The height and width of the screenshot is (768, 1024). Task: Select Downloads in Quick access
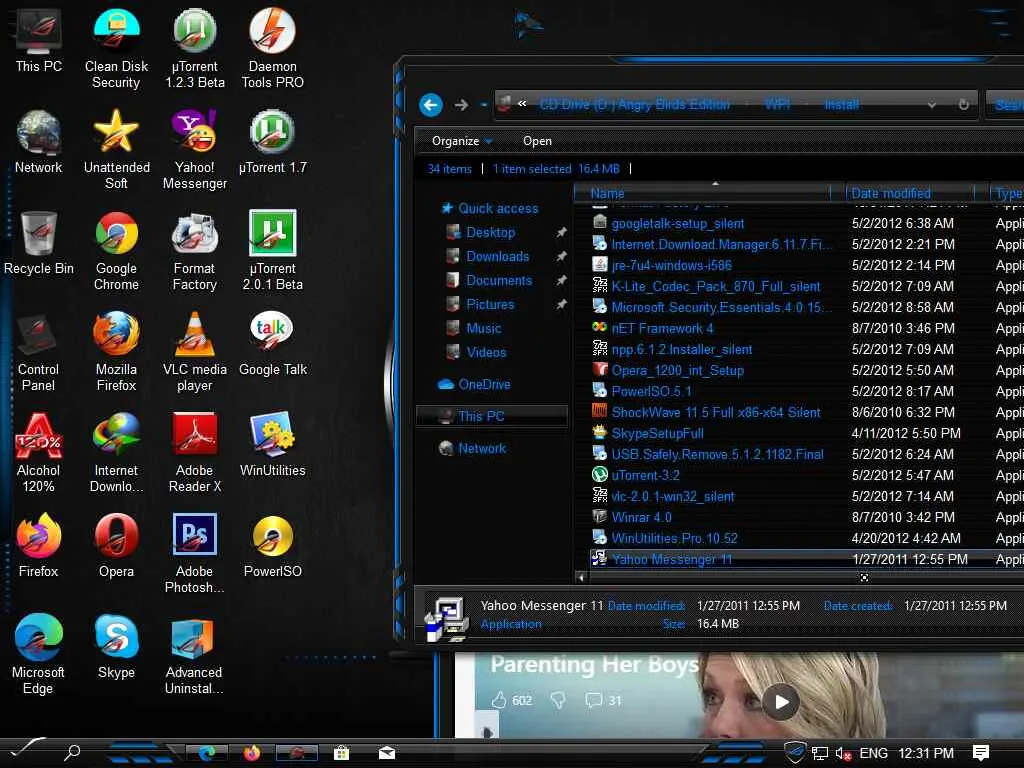pos(497,256)
